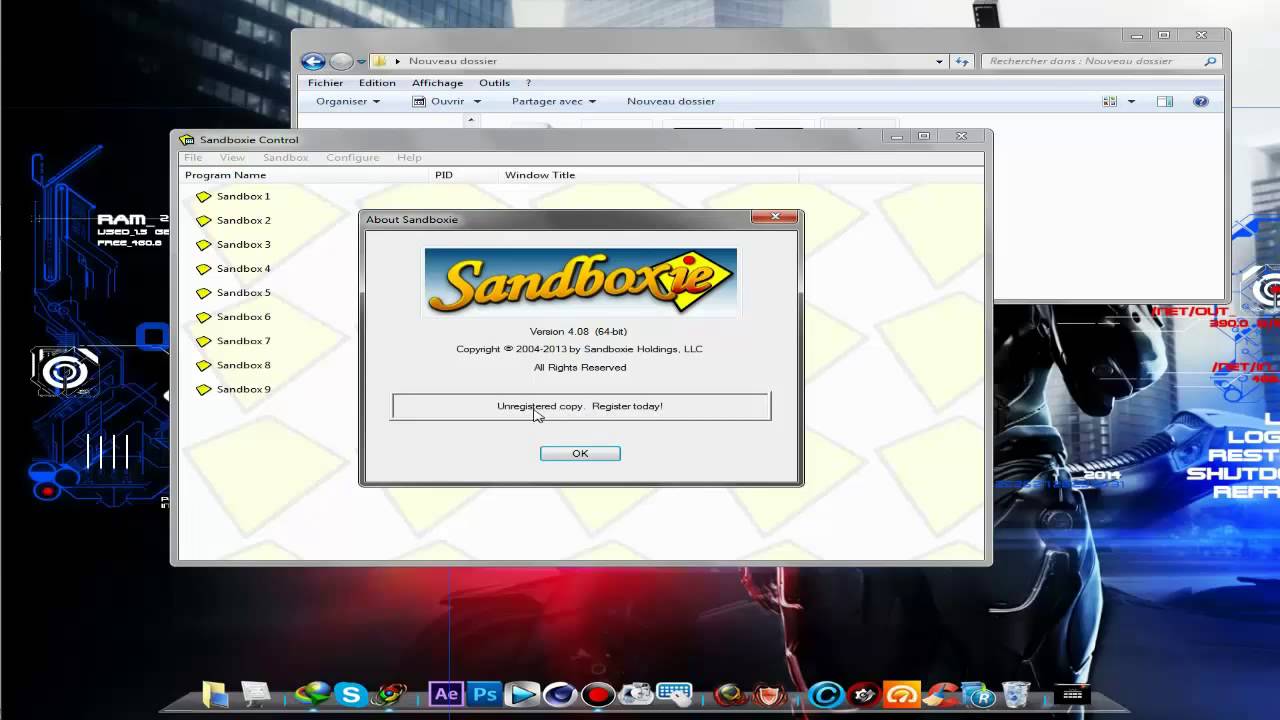
Task: Open the Edition menu in Explorer
Action: [377, 83]
